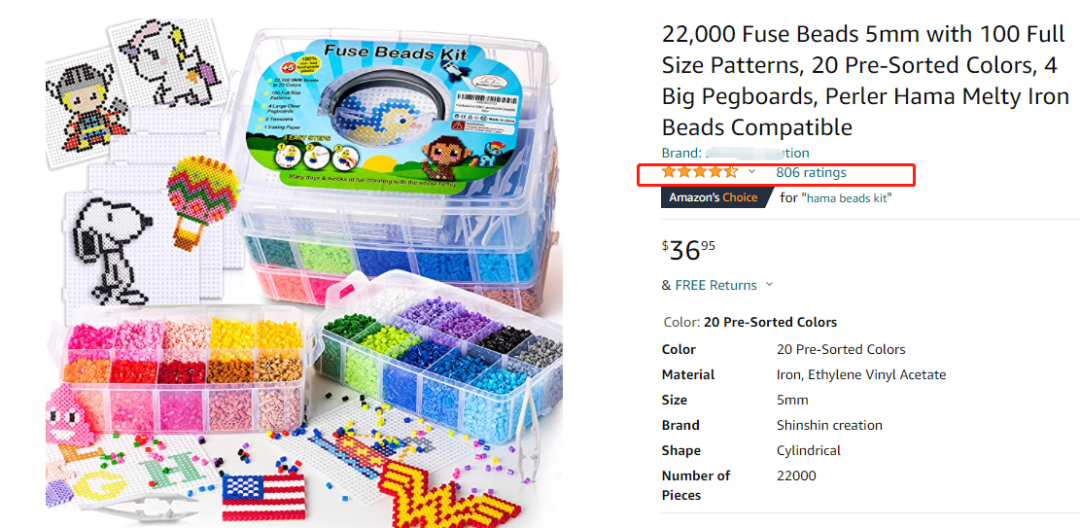Open the 806 ratings link
The image size is (1080, 528).
[811, 172]
